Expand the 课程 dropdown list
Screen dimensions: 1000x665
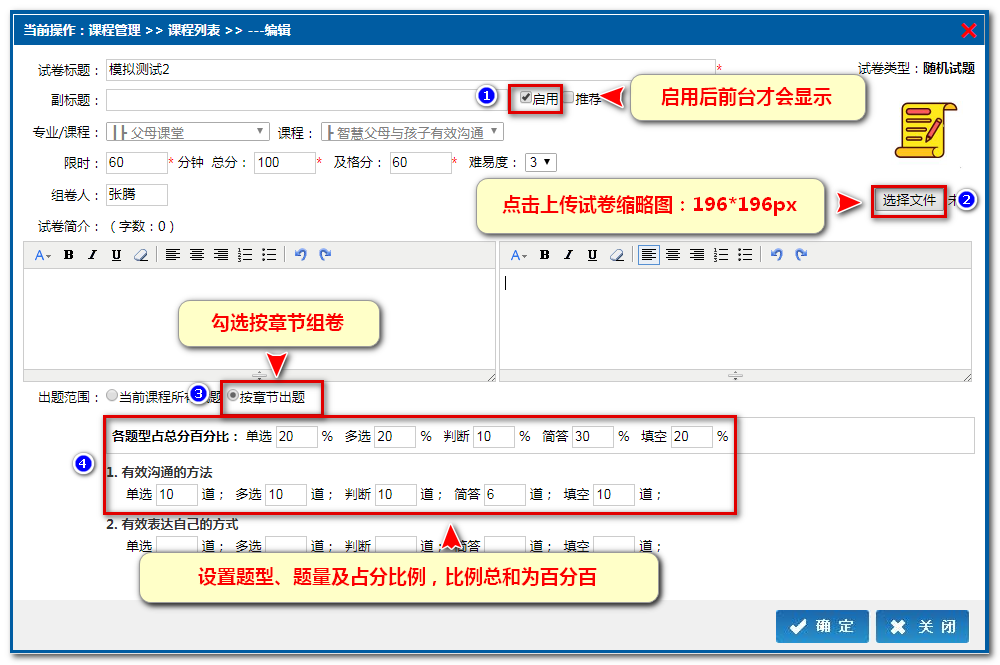pos(412,132)
